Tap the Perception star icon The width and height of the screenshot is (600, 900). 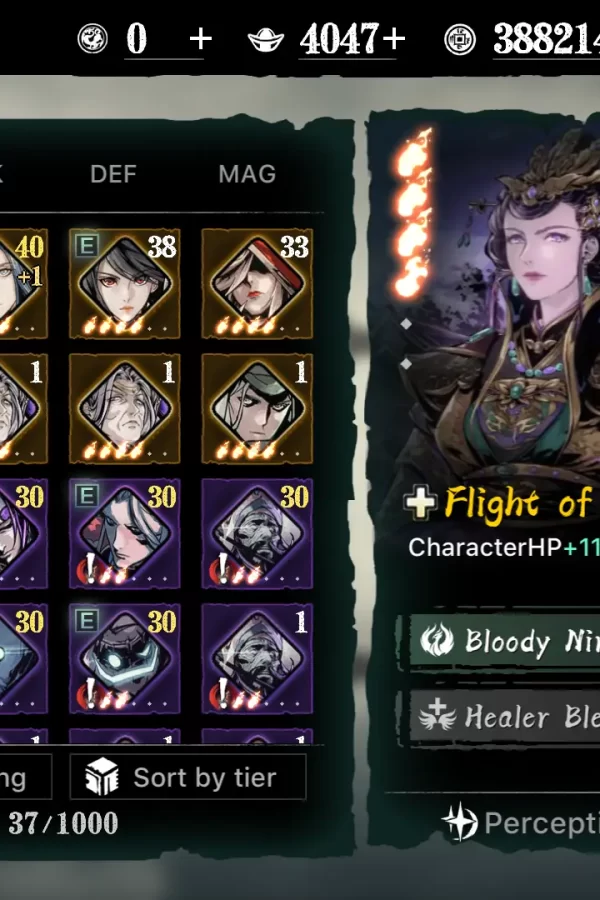pyautogui.click(x=460, y=823)
